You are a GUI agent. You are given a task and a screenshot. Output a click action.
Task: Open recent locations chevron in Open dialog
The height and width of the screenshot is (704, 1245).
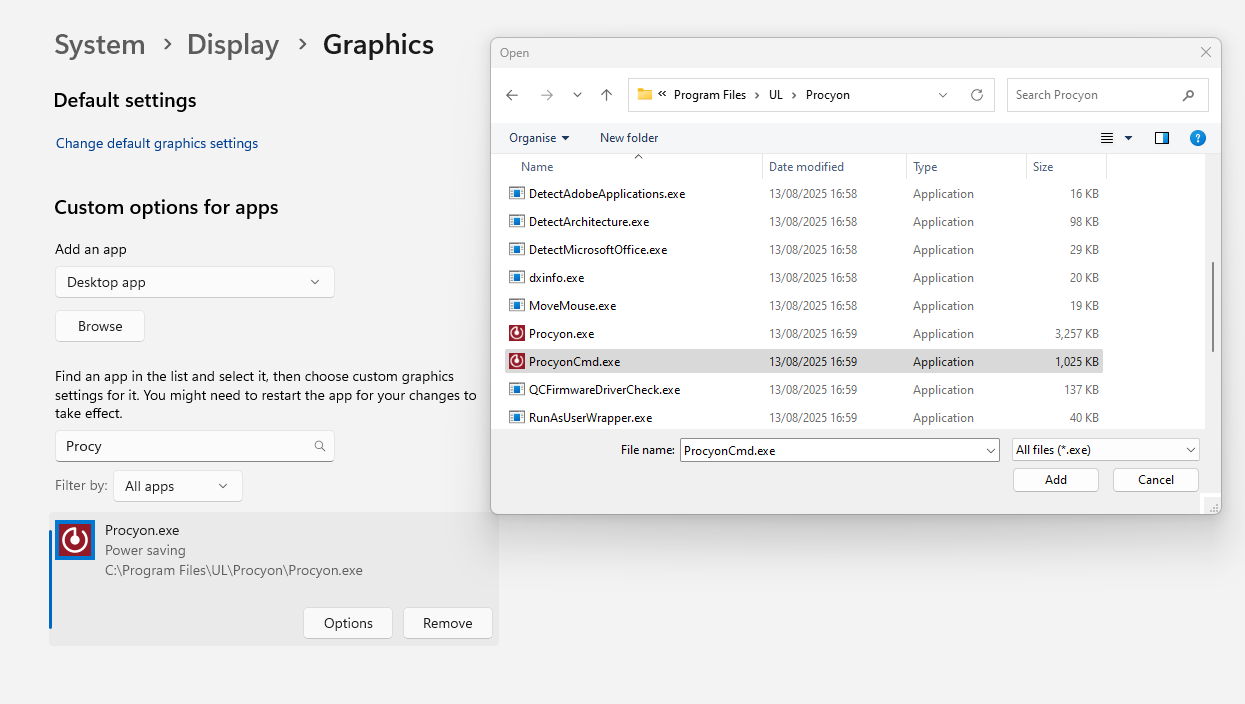point(577,95)
